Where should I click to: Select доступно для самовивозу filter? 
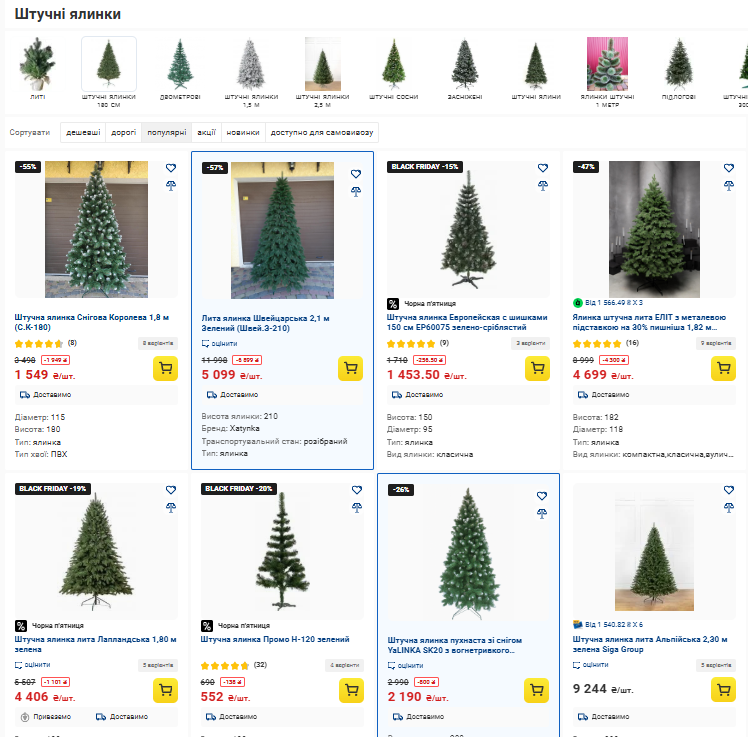coord(322,133)
